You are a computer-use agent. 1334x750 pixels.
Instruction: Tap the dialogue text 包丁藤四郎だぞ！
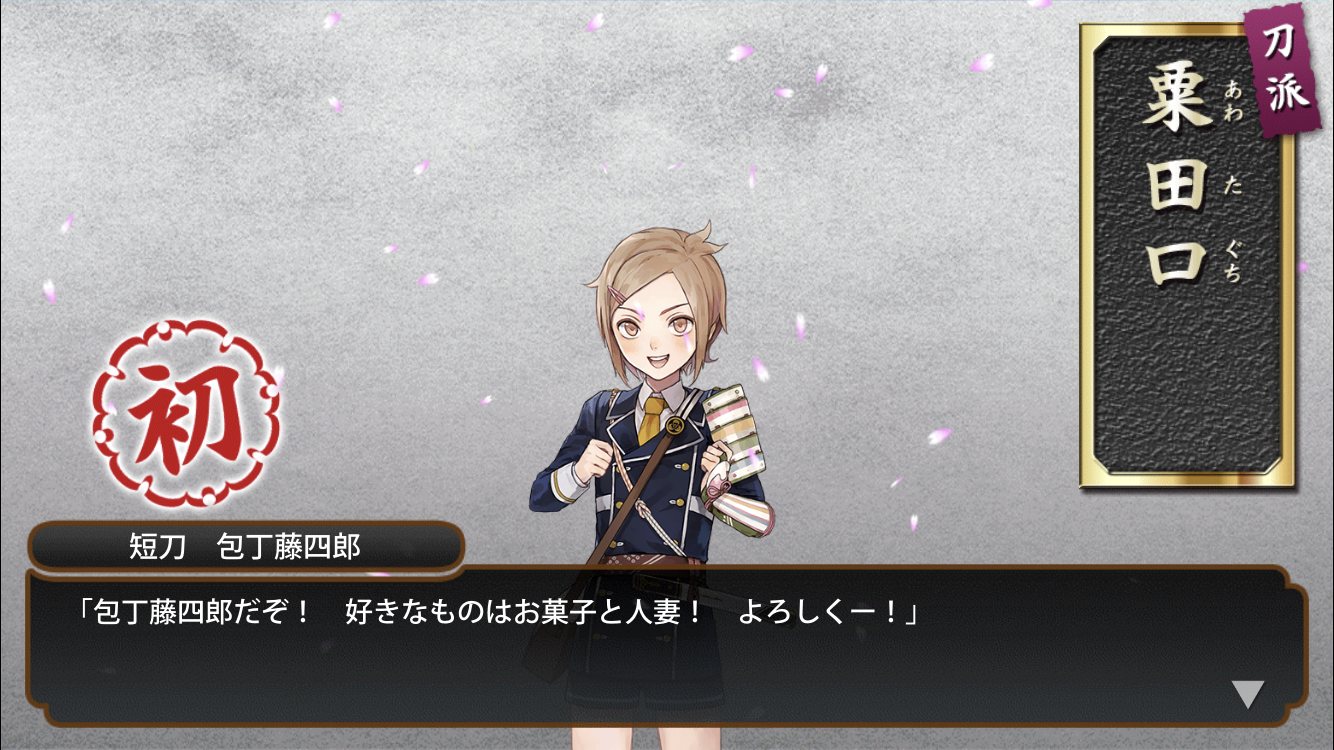[201, 611]
